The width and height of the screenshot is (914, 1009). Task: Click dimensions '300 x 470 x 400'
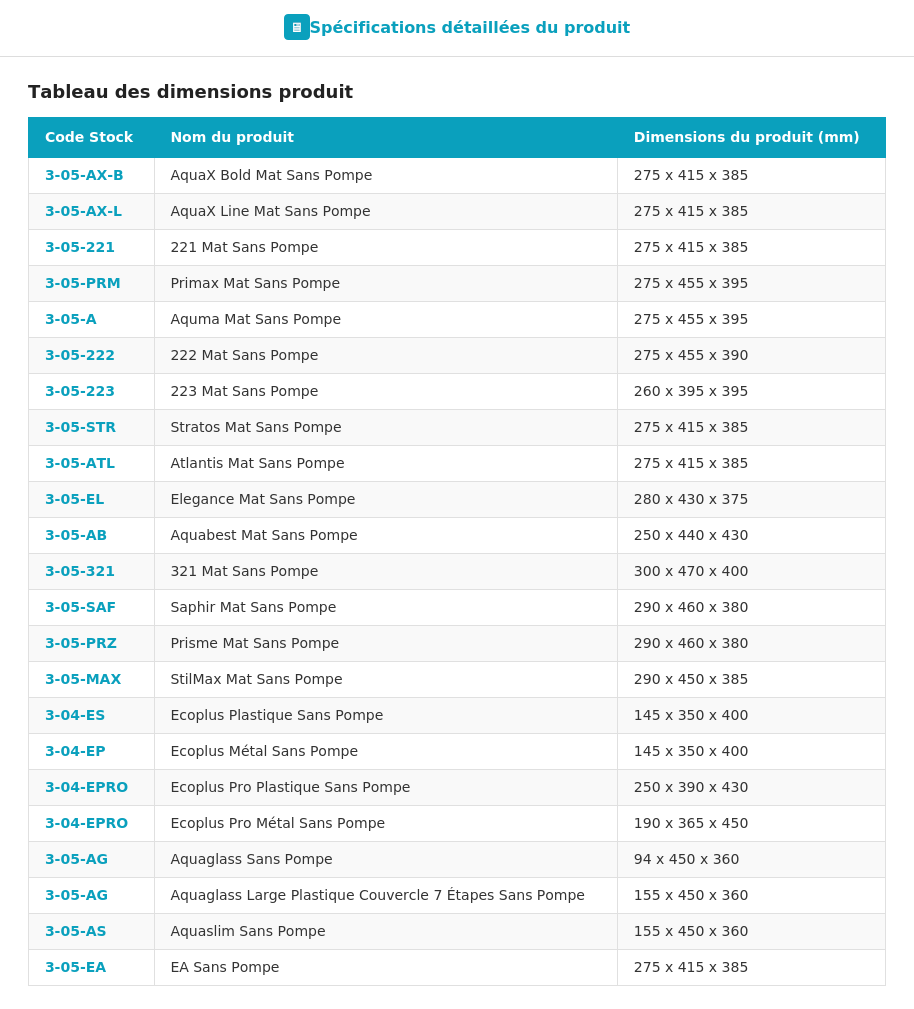pos(691,571)
